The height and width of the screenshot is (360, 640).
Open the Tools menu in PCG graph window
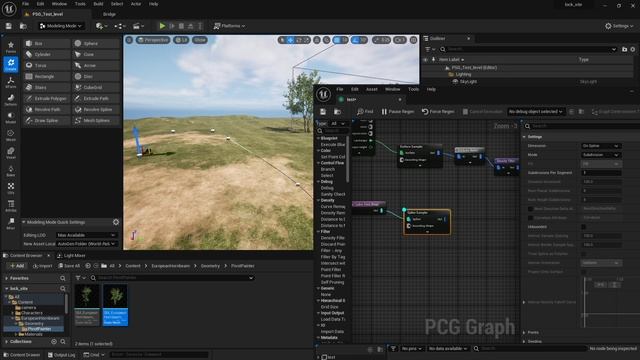(413, 89)
